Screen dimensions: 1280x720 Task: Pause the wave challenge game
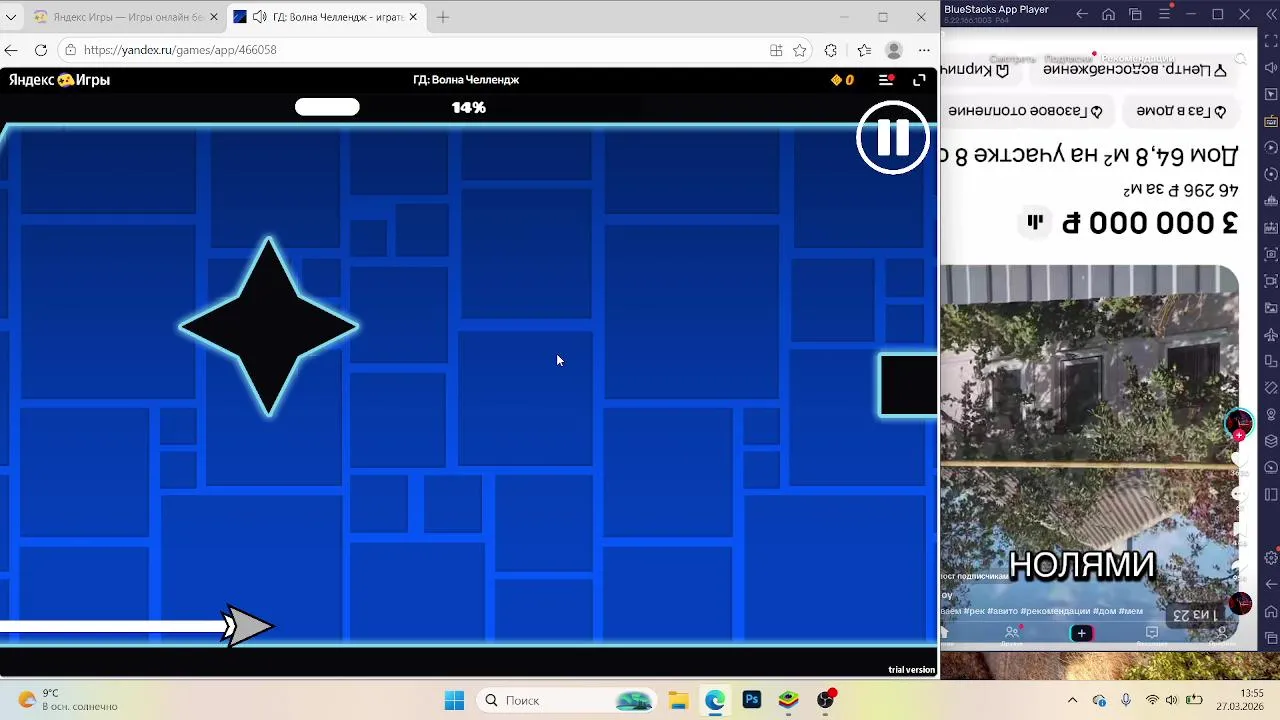(x=892, y=138)
